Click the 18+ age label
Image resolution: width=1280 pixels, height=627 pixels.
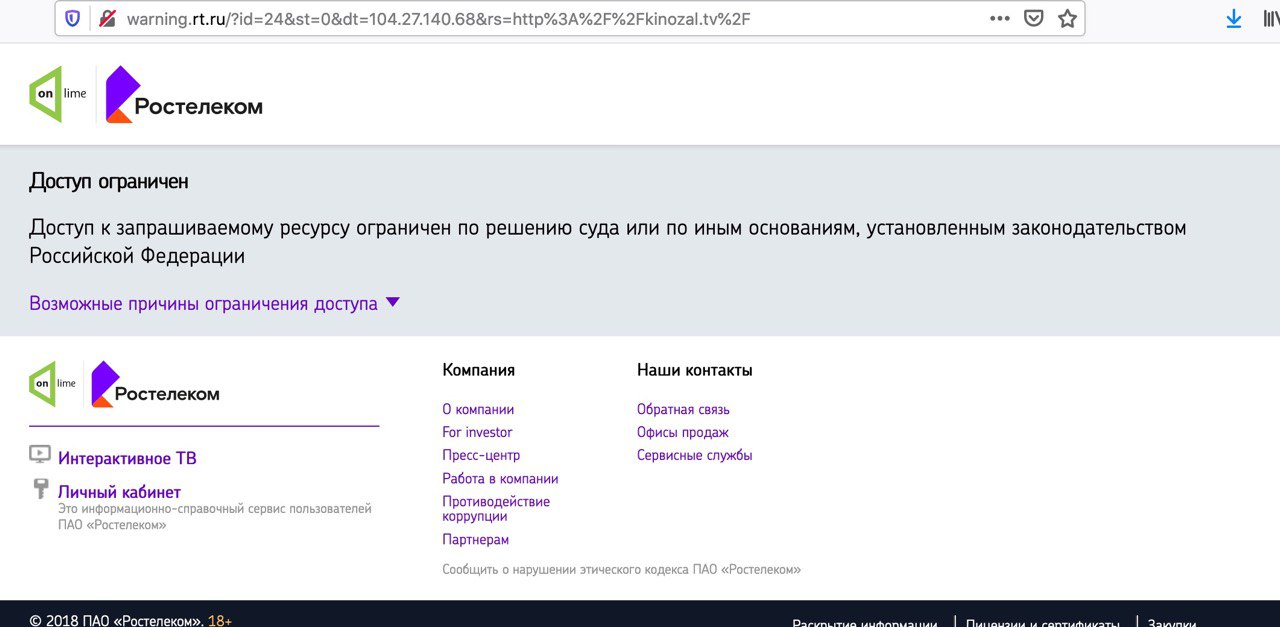coord(220,621)
